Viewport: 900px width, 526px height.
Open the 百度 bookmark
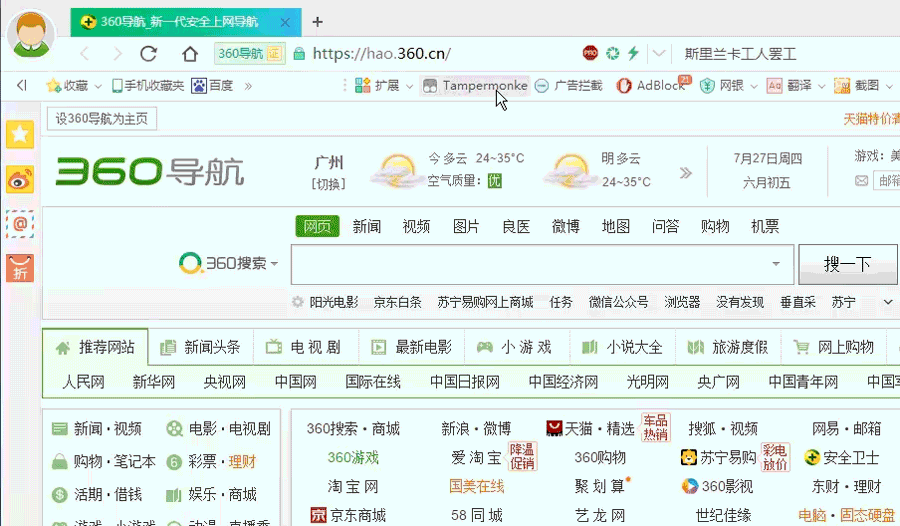[x=212, y=86]
